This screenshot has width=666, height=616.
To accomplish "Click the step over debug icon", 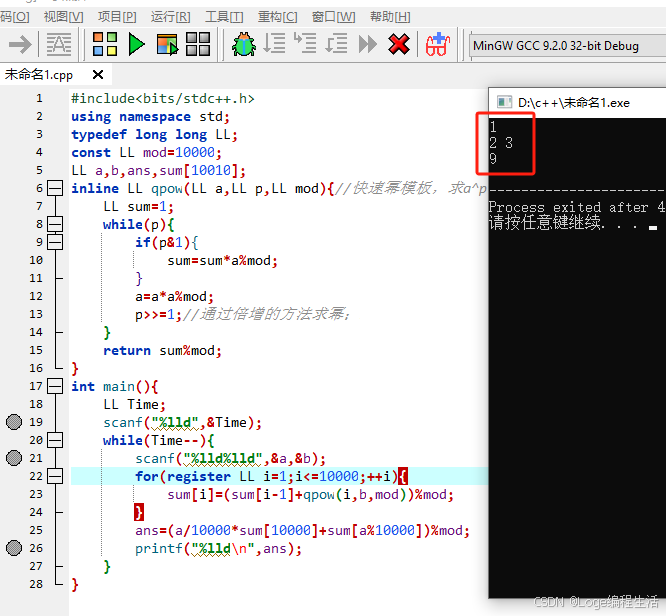I will tap(274, 43).
